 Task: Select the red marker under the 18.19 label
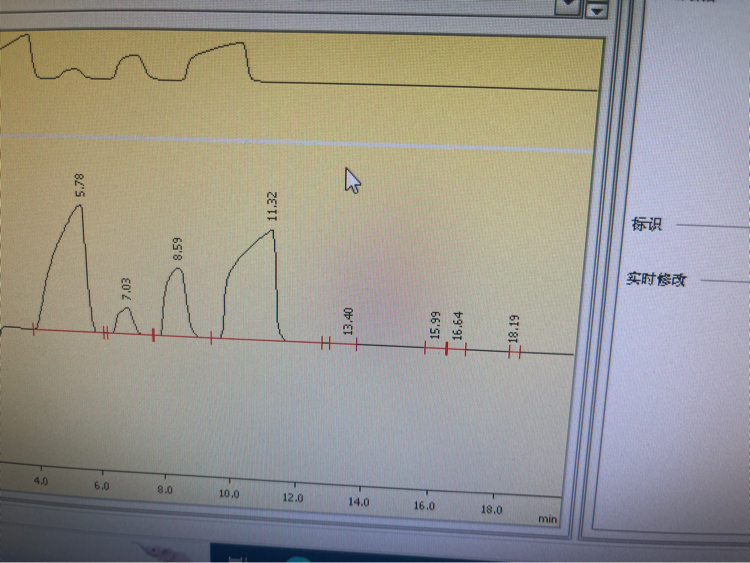tap(515, 353)
